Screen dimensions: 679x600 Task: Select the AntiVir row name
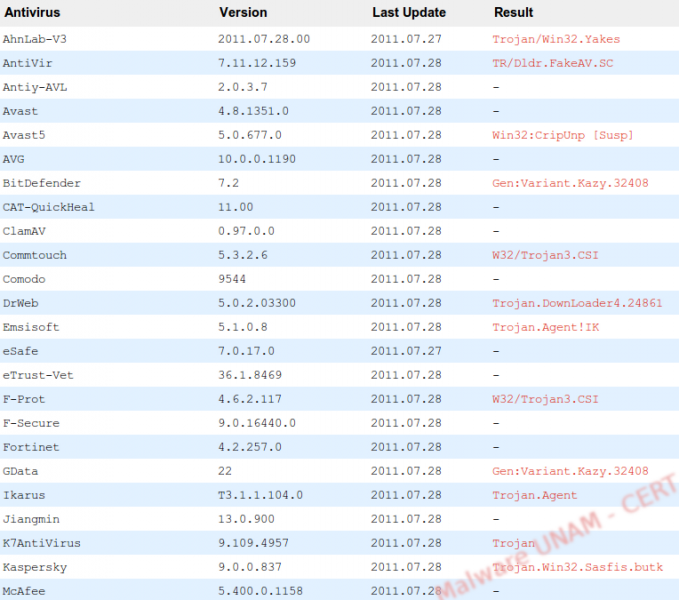[x=27, y=63]
